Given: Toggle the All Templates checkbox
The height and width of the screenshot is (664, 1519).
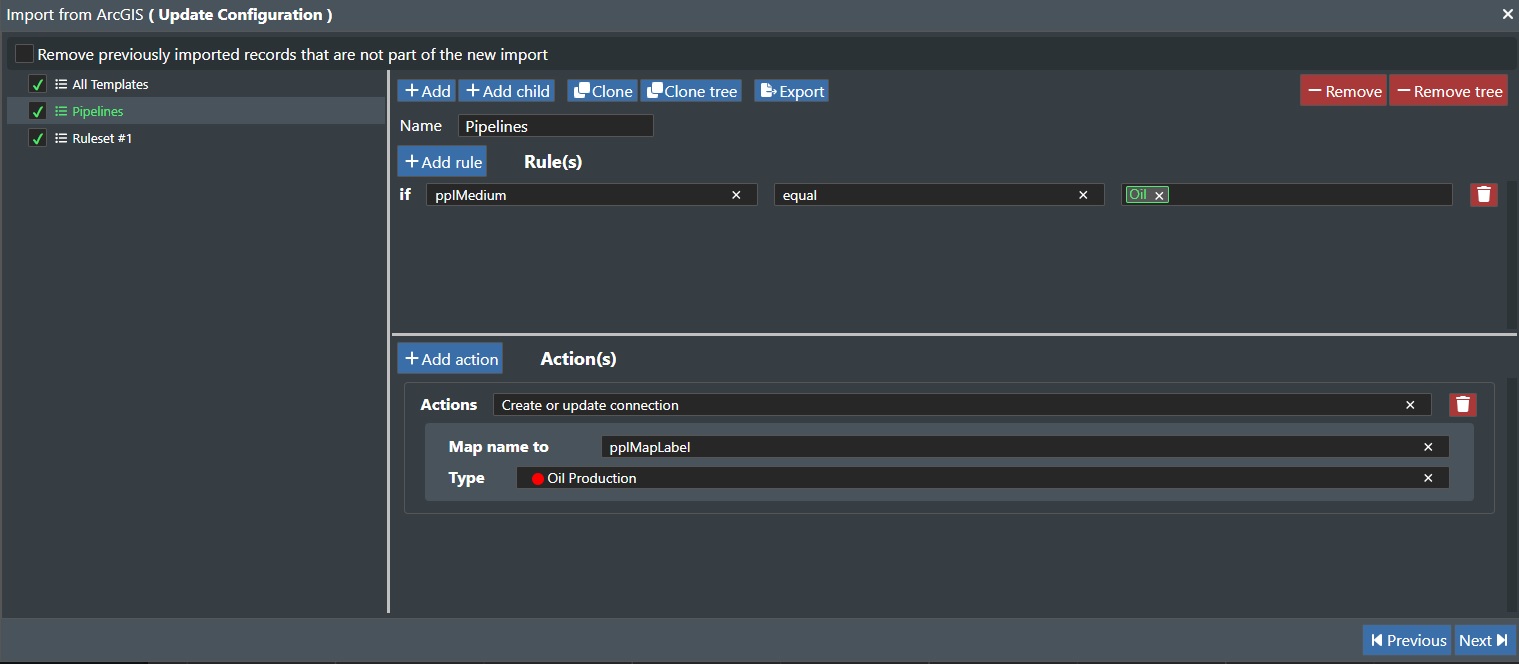Looking at the screenshot, I should click(38, 85).
